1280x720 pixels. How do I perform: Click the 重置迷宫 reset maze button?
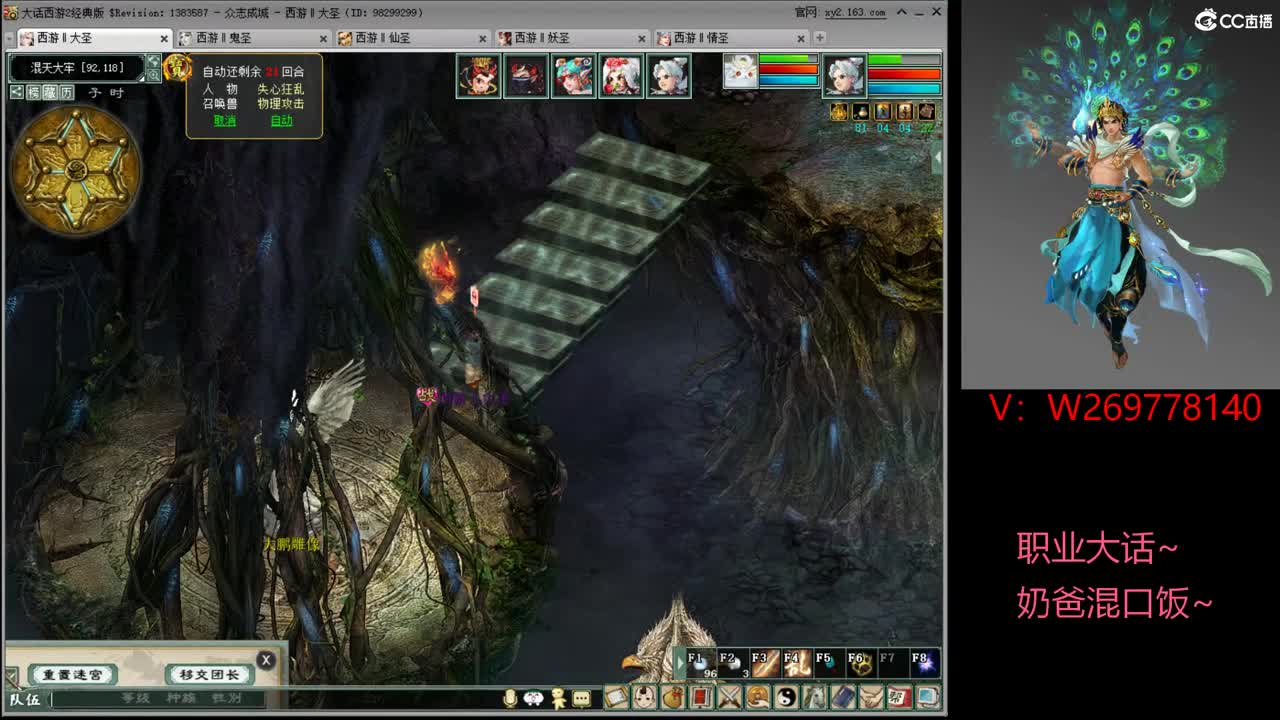[72, 675]
